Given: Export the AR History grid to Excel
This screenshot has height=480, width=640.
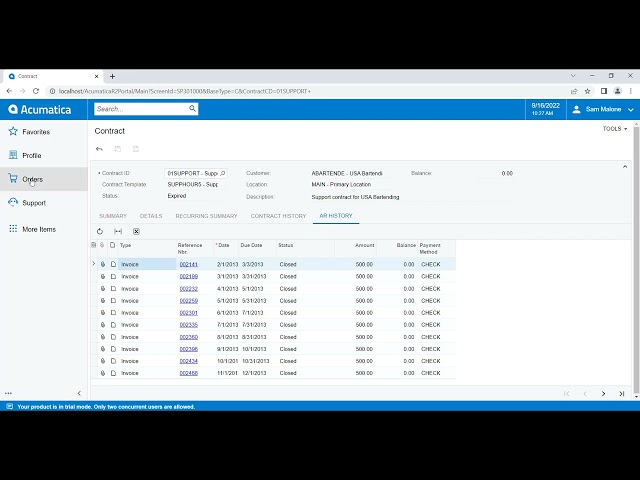Looking at the screenshot, I should pos(136,231).
